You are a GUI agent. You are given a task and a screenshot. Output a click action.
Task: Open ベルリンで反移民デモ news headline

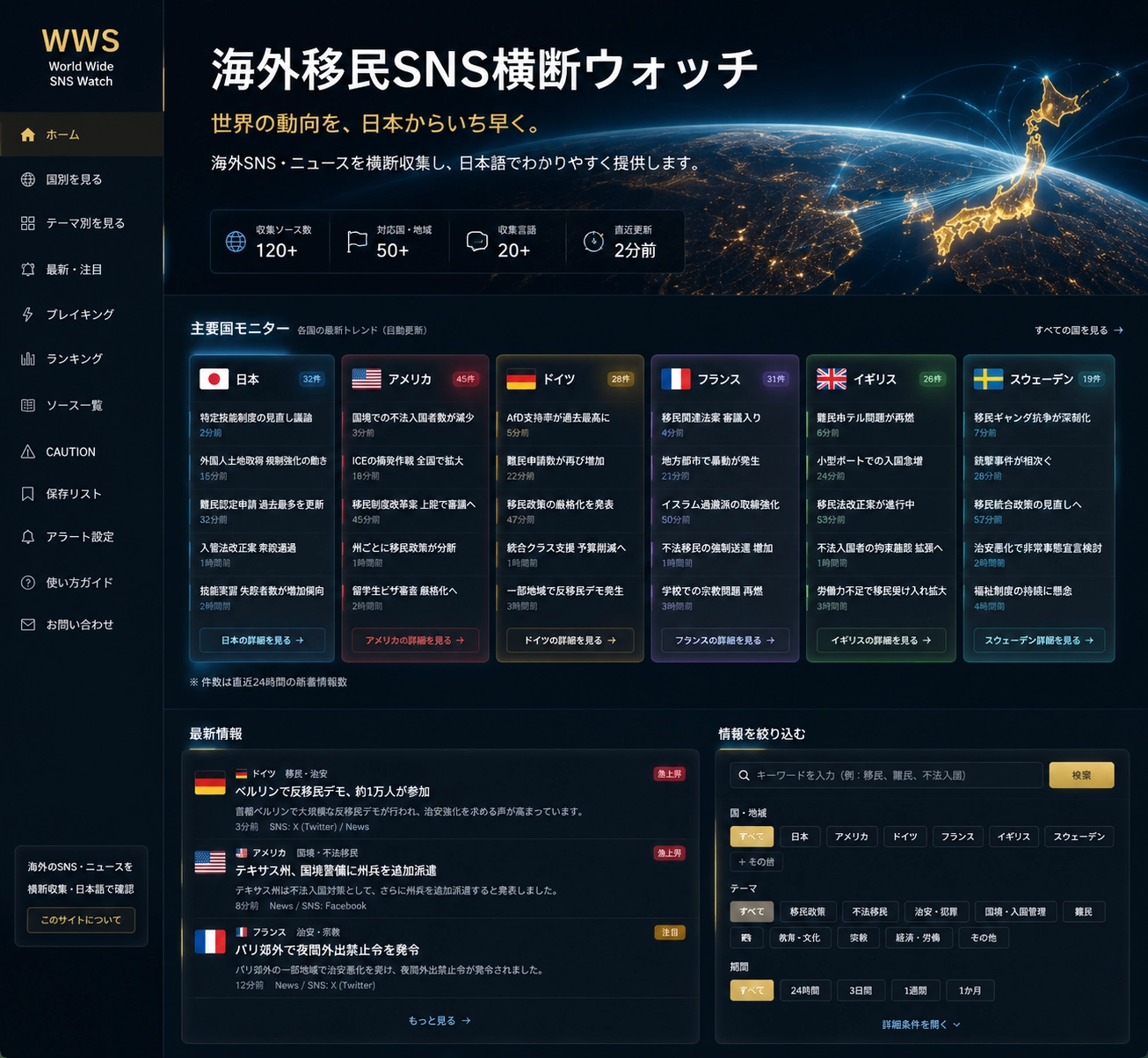332,791
